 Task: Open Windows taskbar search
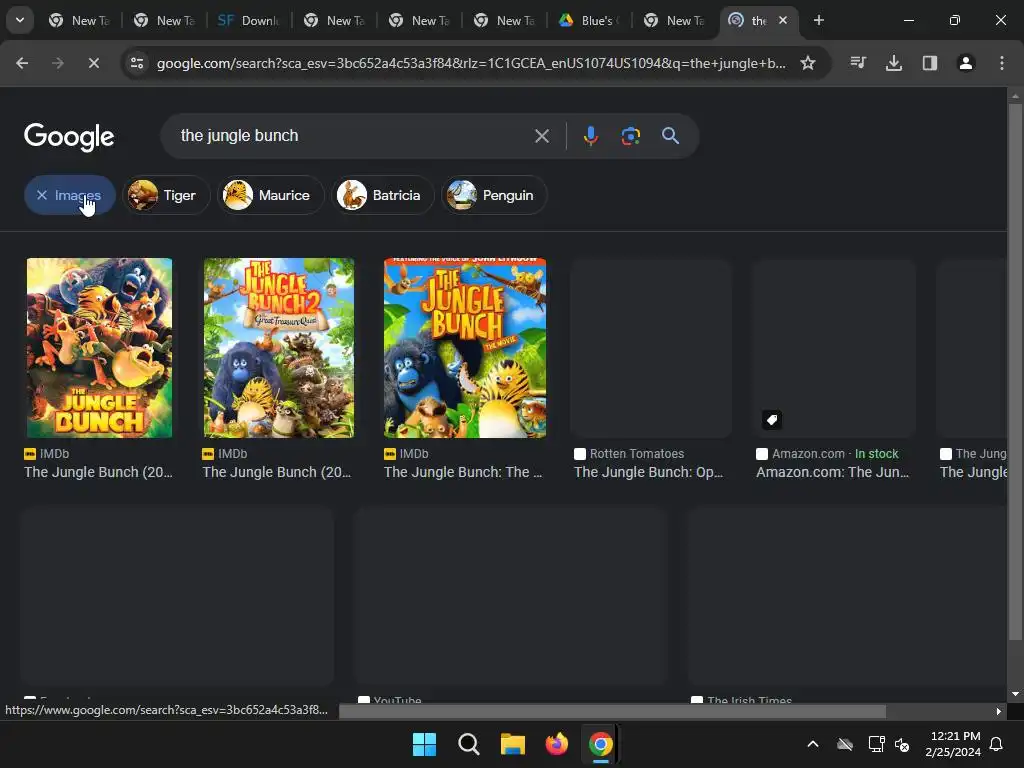tap(468, 744)
